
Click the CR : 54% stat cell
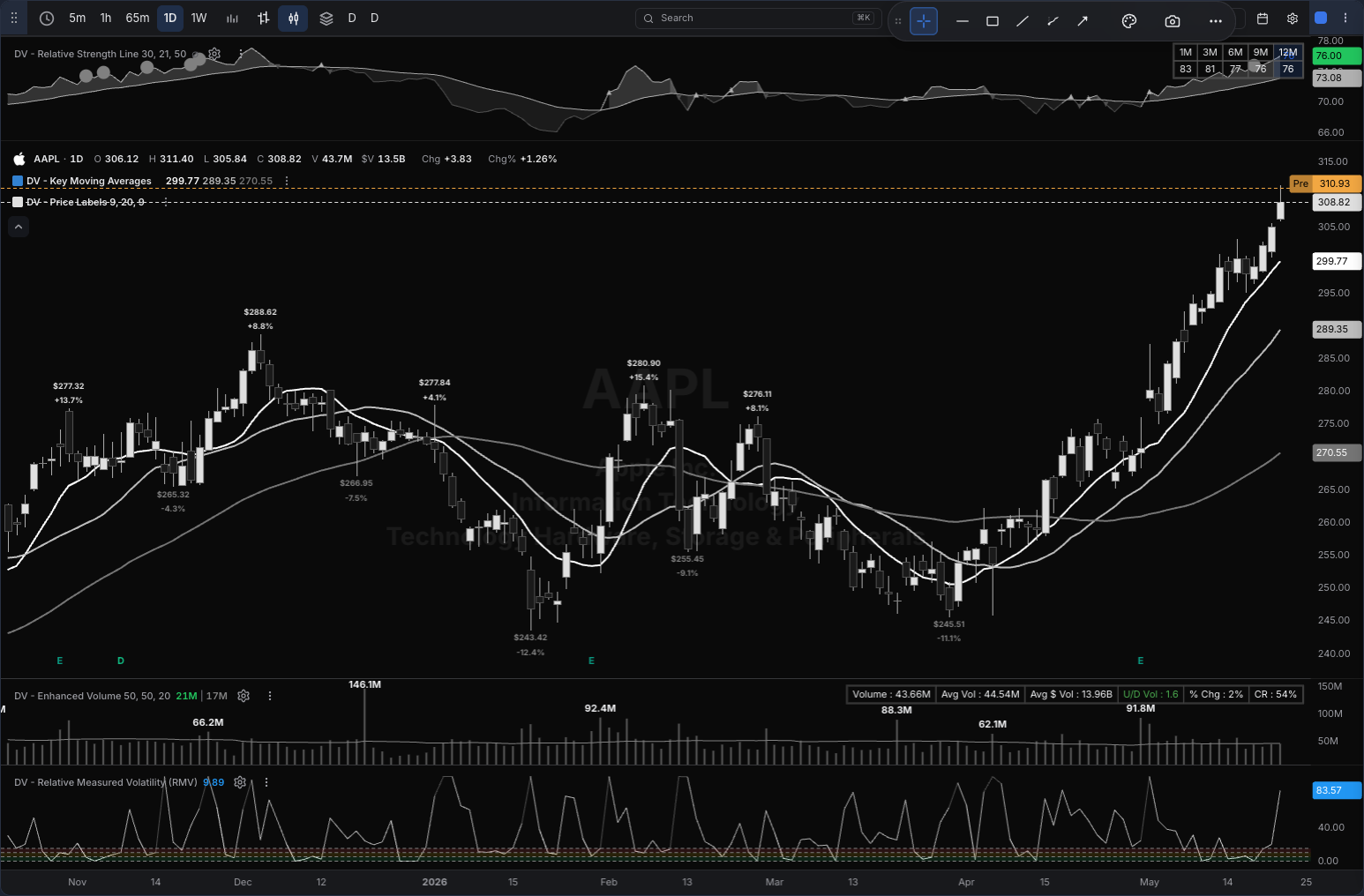(x=1276, y=694)
